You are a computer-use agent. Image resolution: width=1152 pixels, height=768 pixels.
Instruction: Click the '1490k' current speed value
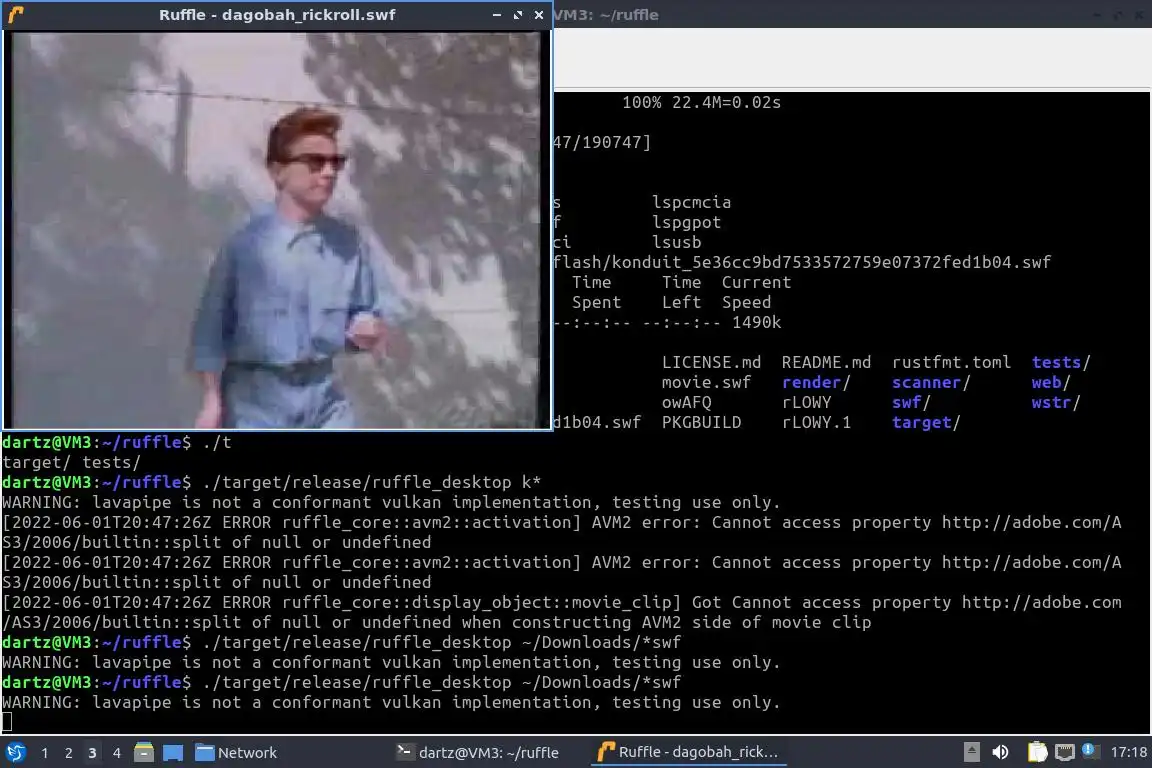[756, 323]
